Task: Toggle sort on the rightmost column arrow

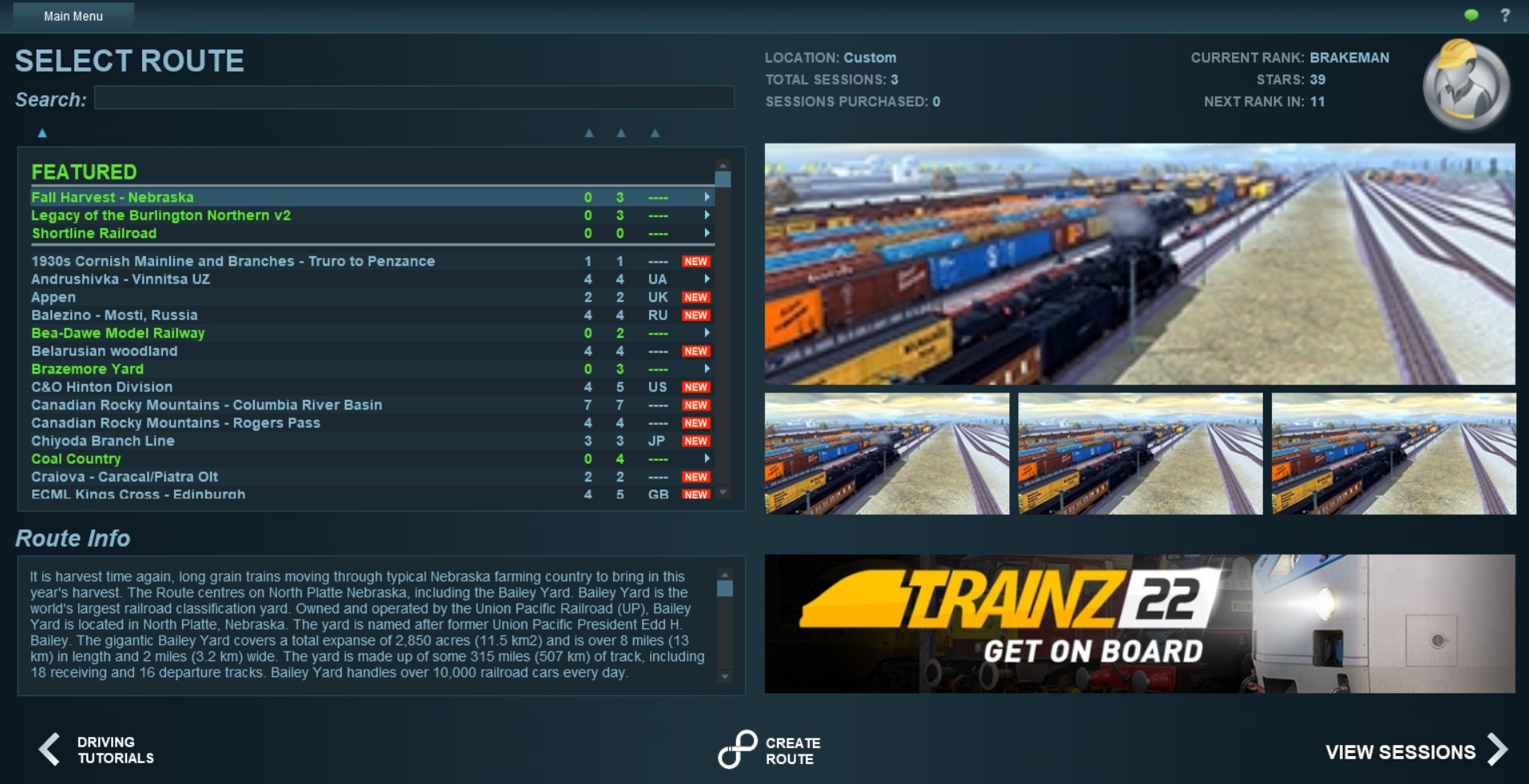Action: 655,133
